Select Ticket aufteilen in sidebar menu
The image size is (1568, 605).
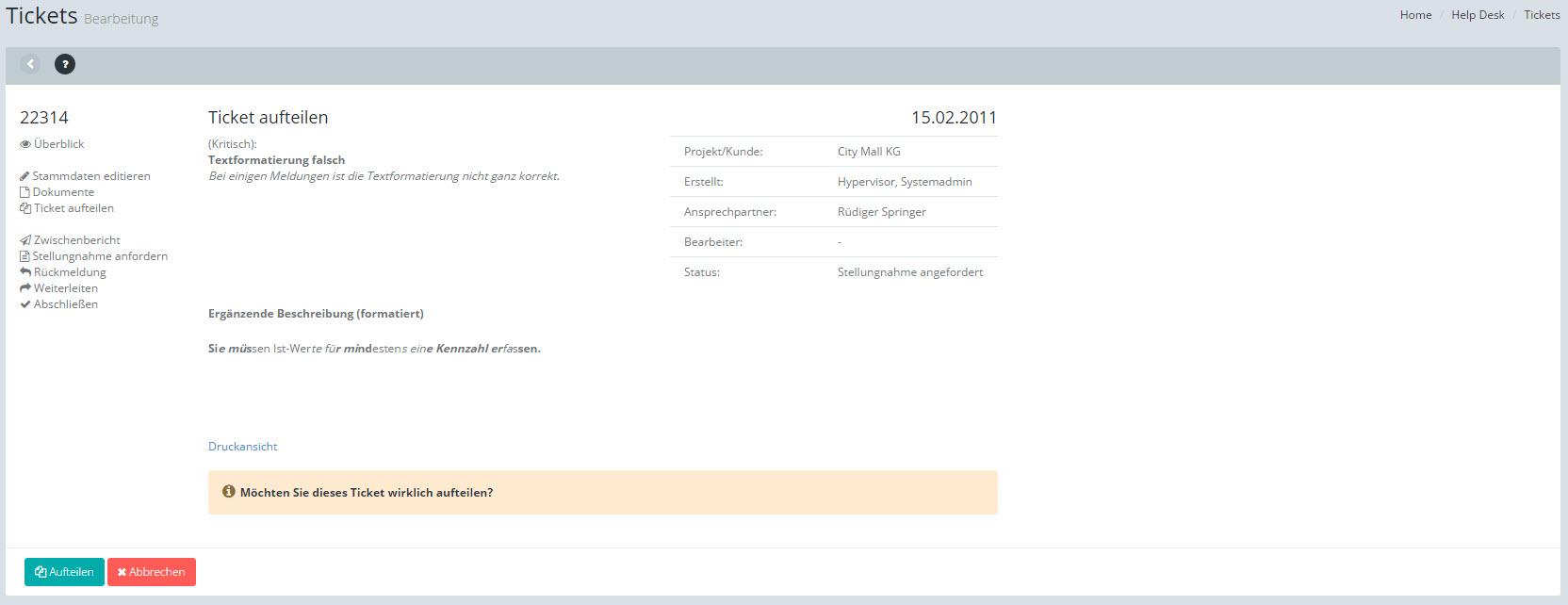73,208
